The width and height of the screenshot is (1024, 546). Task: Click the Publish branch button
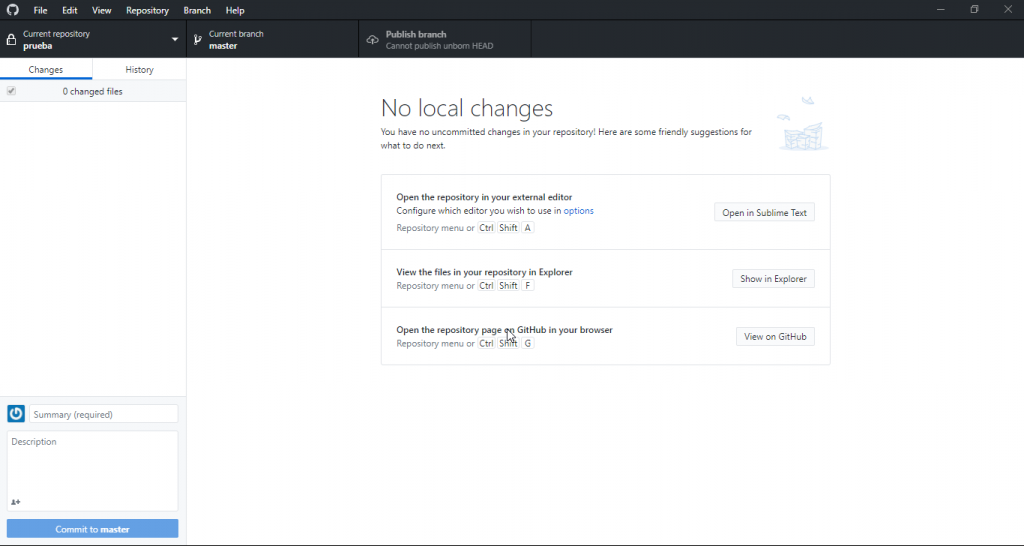pos(445,39)
